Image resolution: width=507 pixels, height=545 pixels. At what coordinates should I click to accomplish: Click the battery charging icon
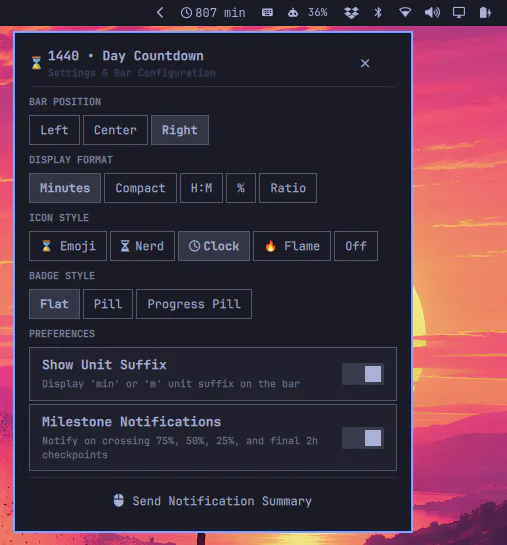click(x=485, y=13)
